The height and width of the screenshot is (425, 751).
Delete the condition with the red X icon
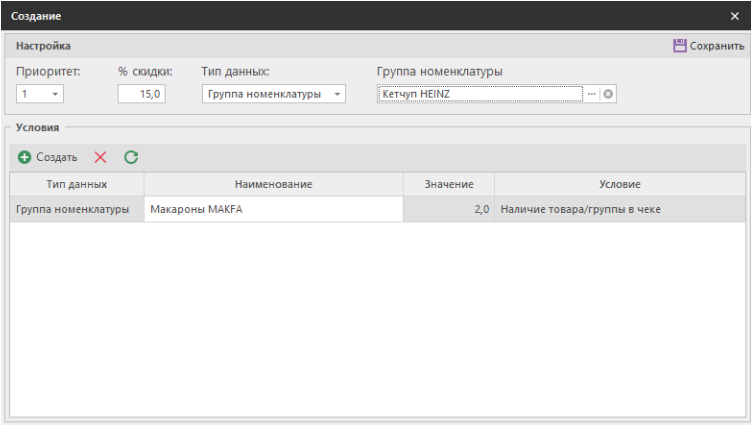(x=100, y=157)
